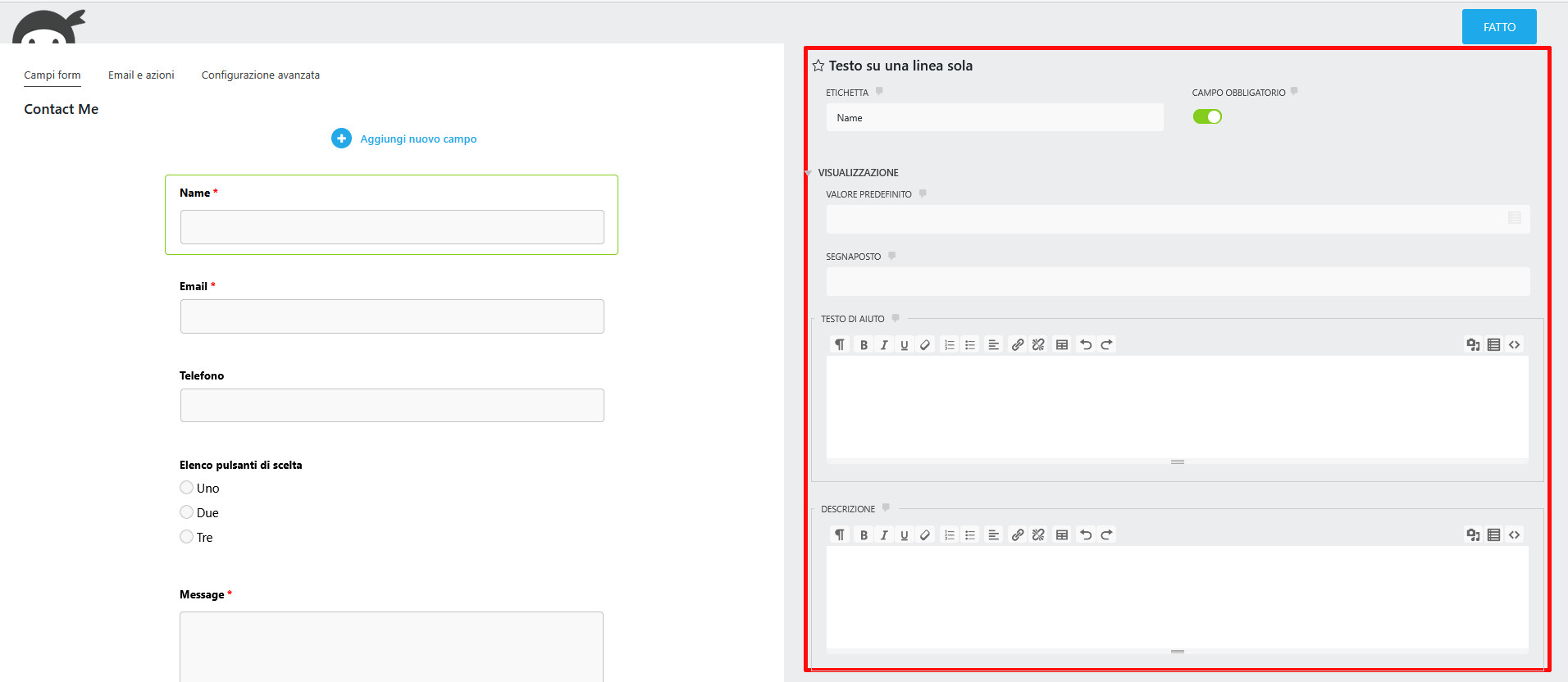Click the merge tags icon in Descrizione toolbar
The image size is (1568, 682).
1493,535
